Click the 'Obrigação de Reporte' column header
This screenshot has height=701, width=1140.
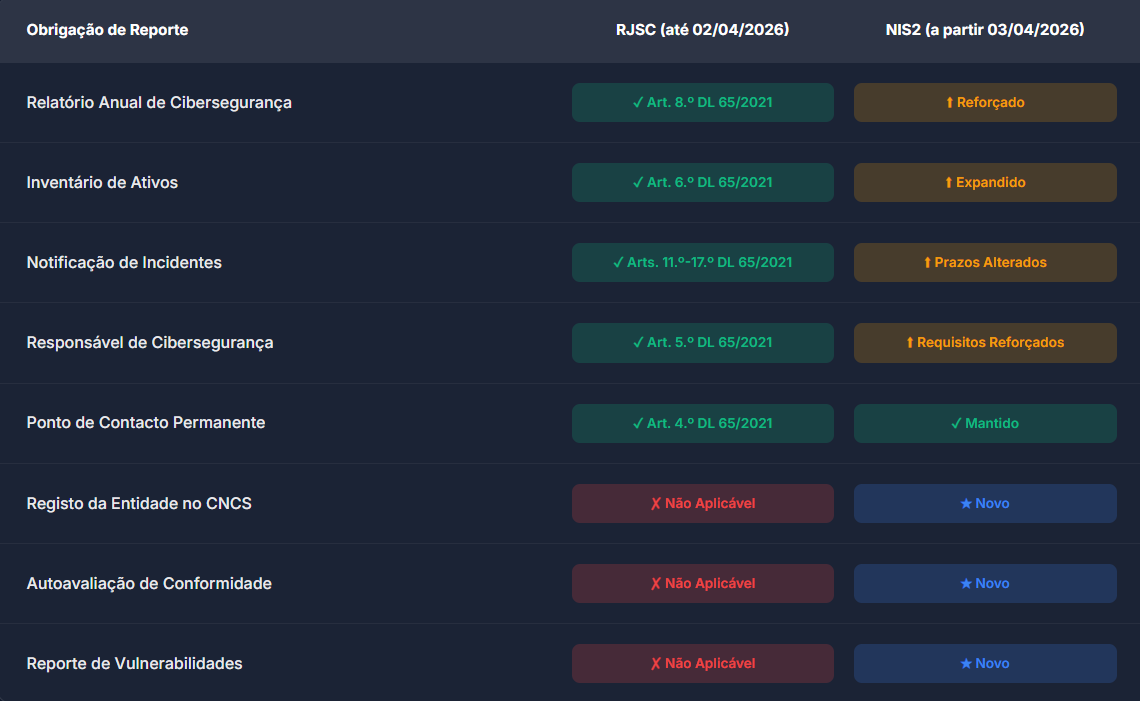point(107,30)
